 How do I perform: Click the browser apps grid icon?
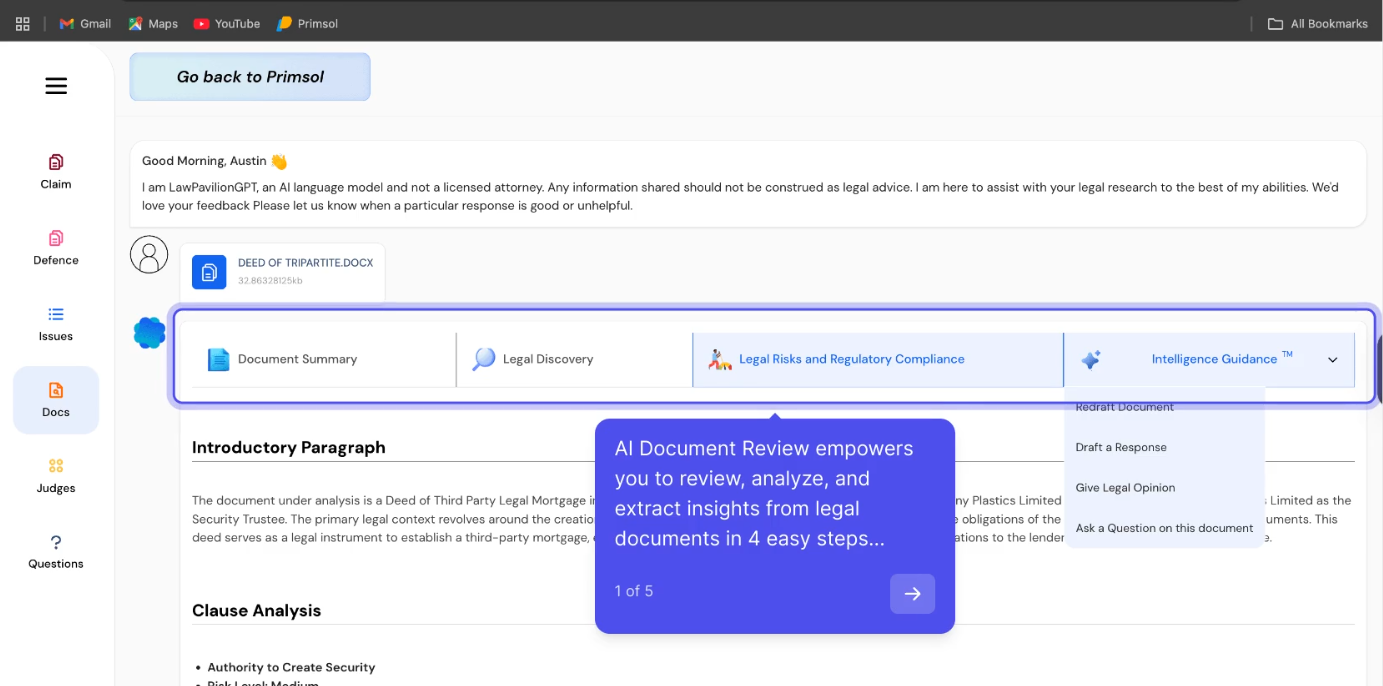pyautogui.click(x=22, y=23)
